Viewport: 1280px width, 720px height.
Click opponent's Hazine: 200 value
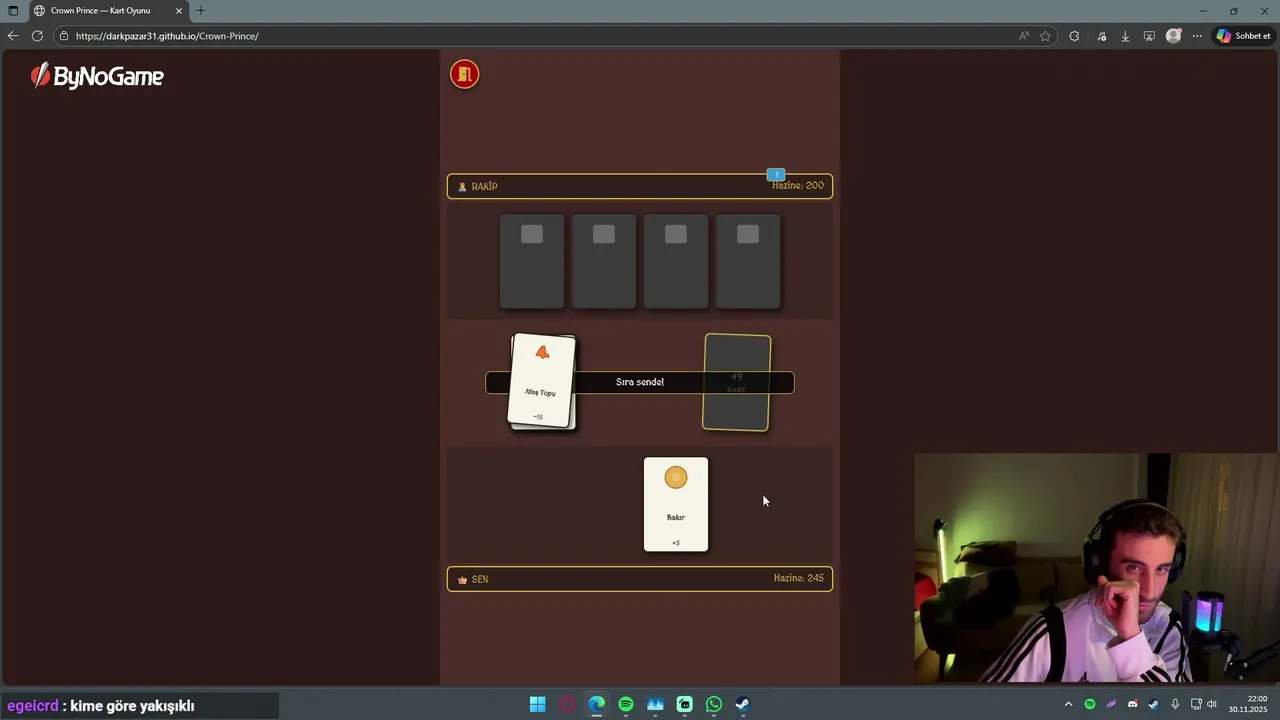[798, 186]
